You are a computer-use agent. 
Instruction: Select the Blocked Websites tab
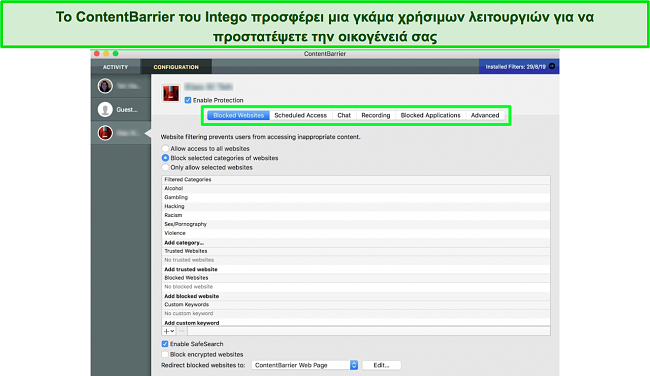[x=238, y=115]
